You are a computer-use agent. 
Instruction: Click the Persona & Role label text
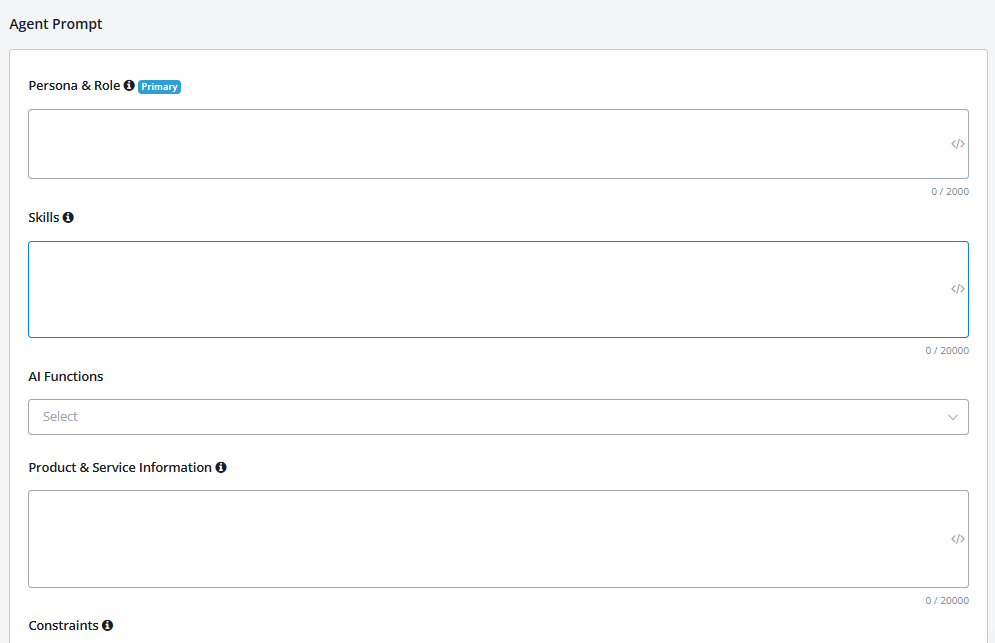coord(74,86)
